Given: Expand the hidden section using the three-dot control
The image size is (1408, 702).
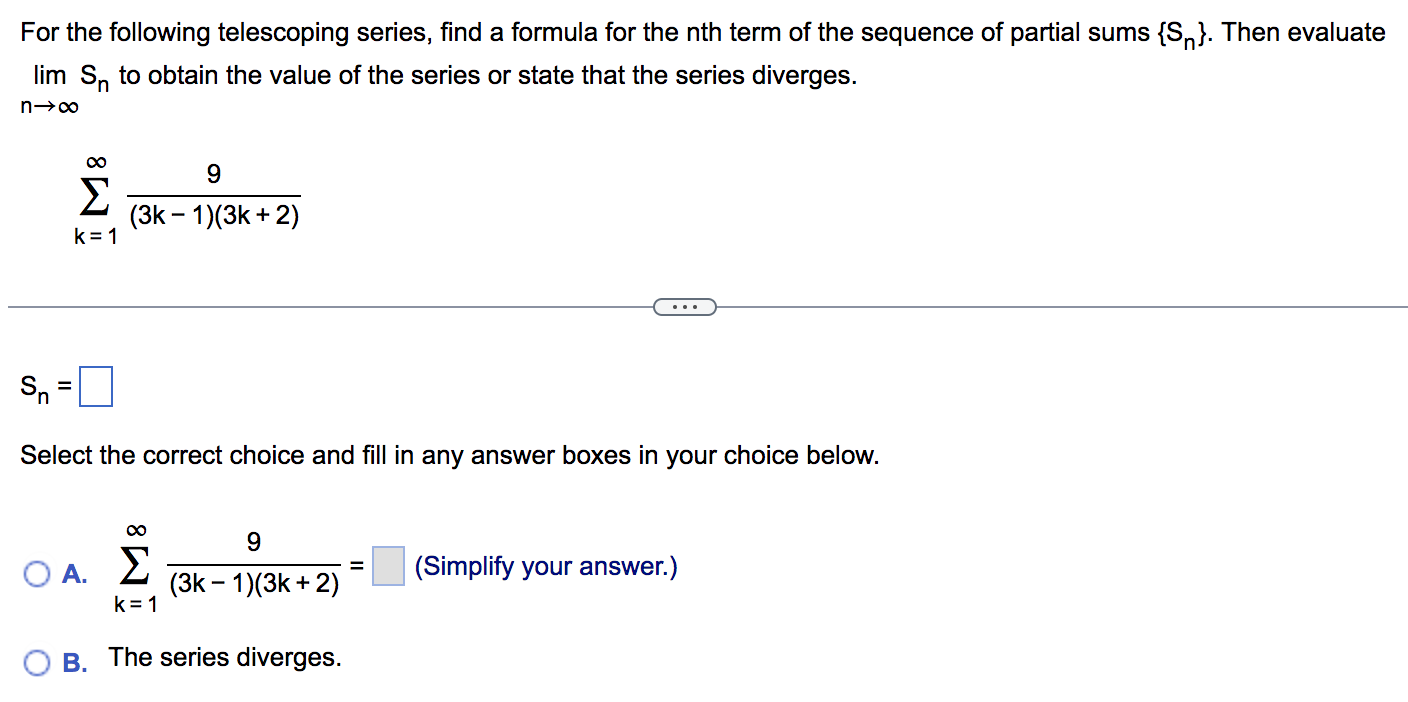Looking at the screenshot, I should click(x=685, y=306).
